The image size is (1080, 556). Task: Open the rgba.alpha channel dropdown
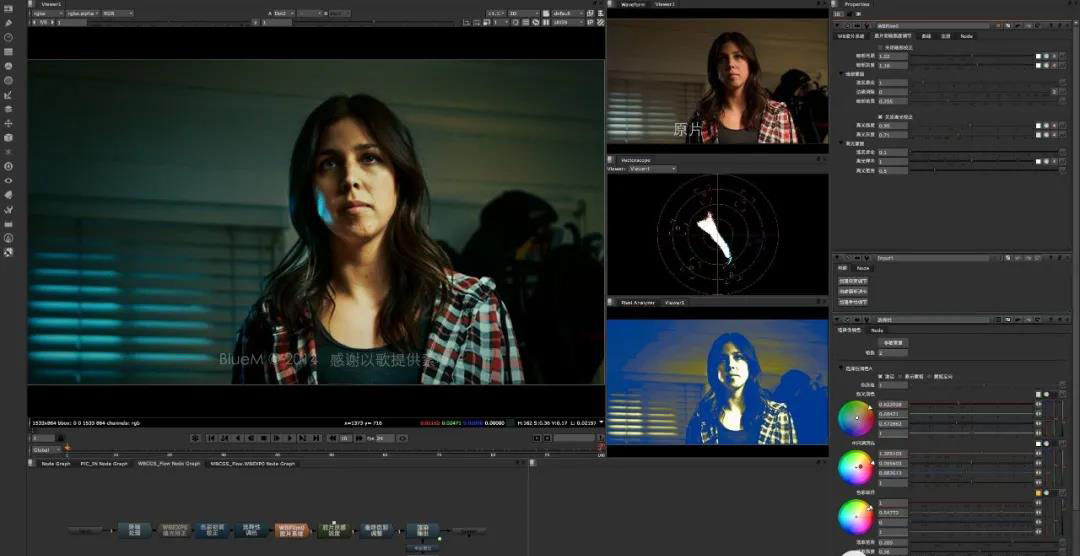click(x=83, y=13)
